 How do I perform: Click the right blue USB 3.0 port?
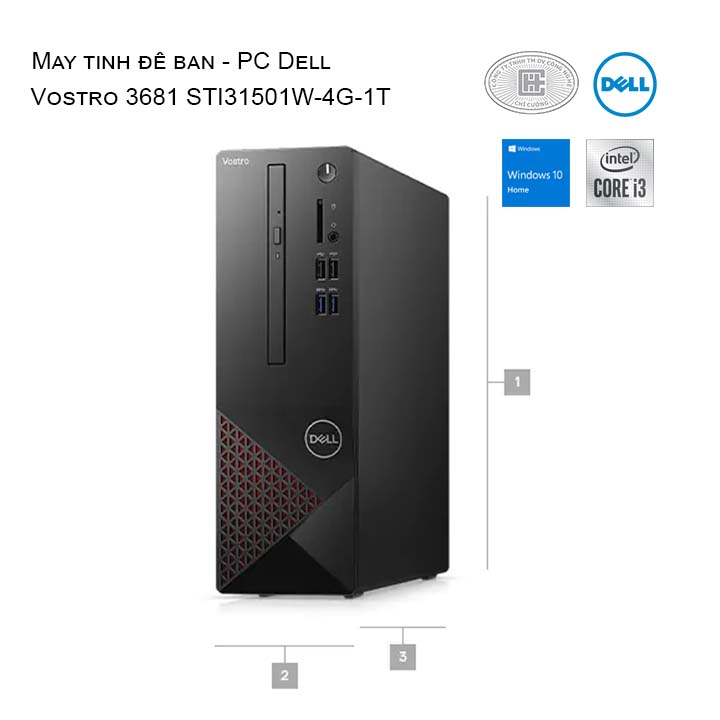334,304
